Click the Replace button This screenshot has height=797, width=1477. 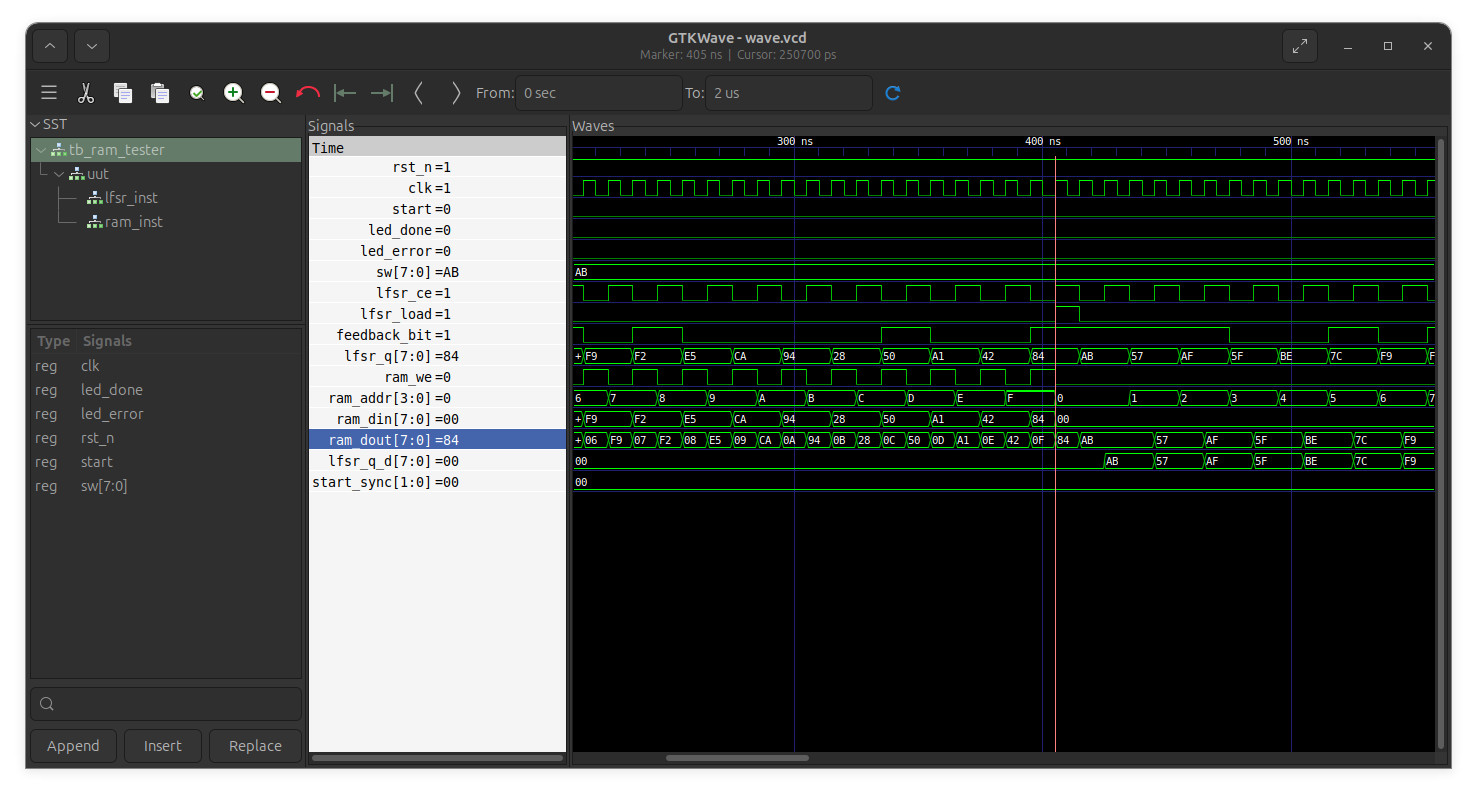(255, 746)
